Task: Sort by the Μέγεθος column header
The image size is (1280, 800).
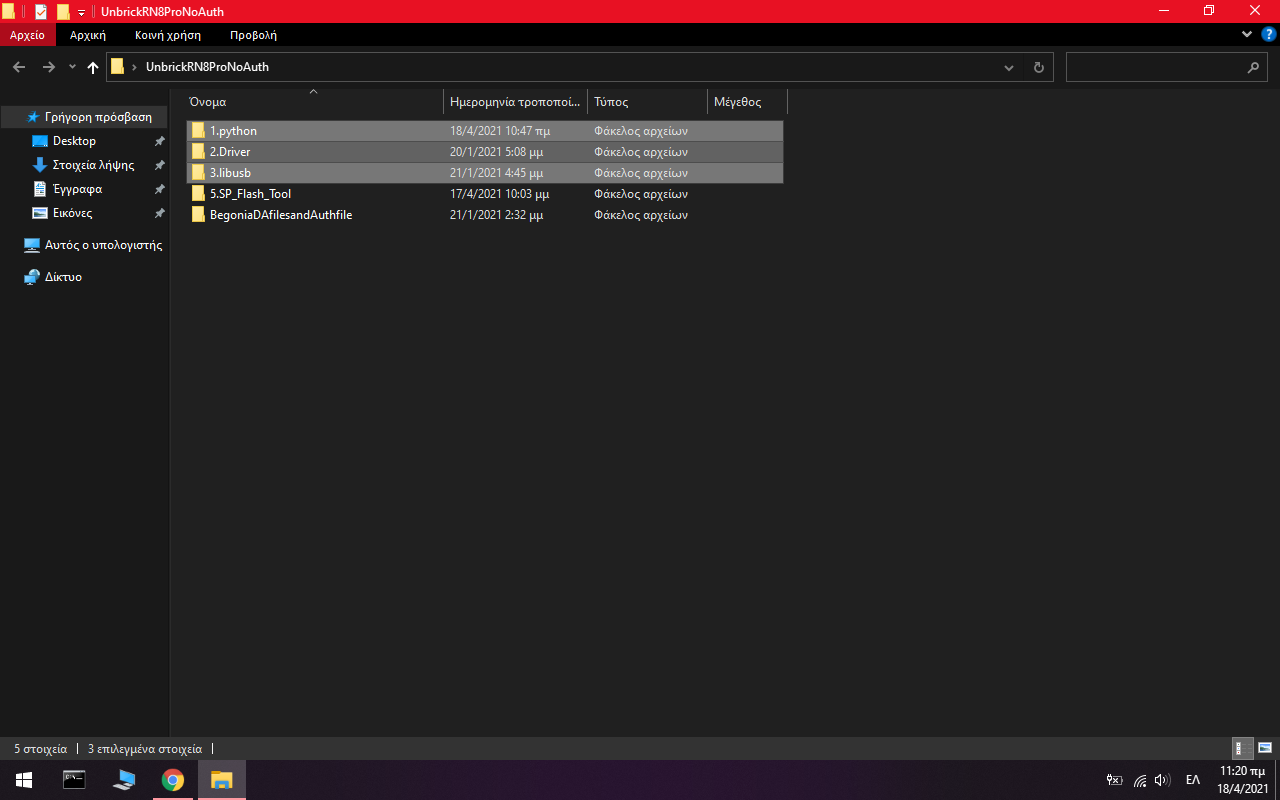Action: click(738, 102)
